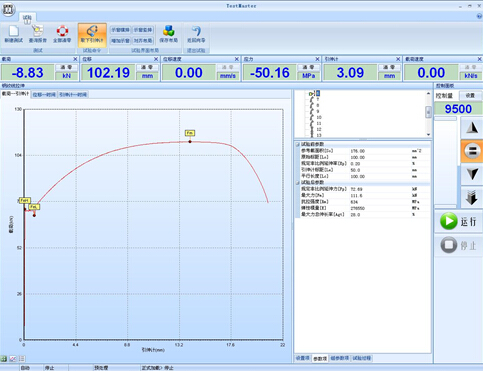Click vertical window arrangement ribbon button
Viewport: 483px width, 371px height.
tap(143, 30)
